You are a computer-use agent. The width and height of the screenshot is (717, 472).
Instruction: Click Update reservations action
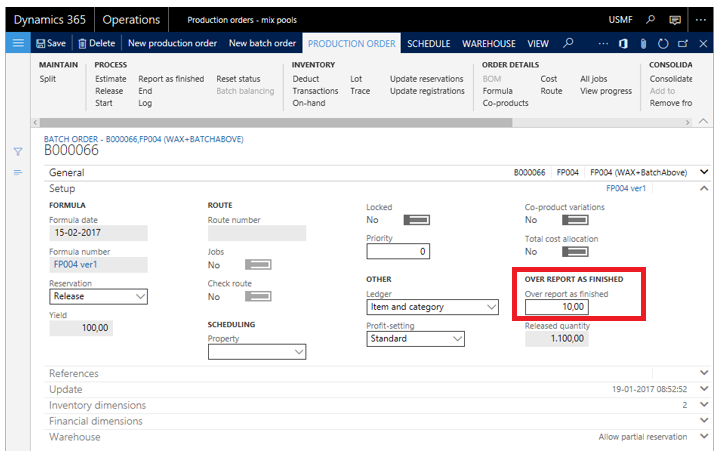click(427, 79)
